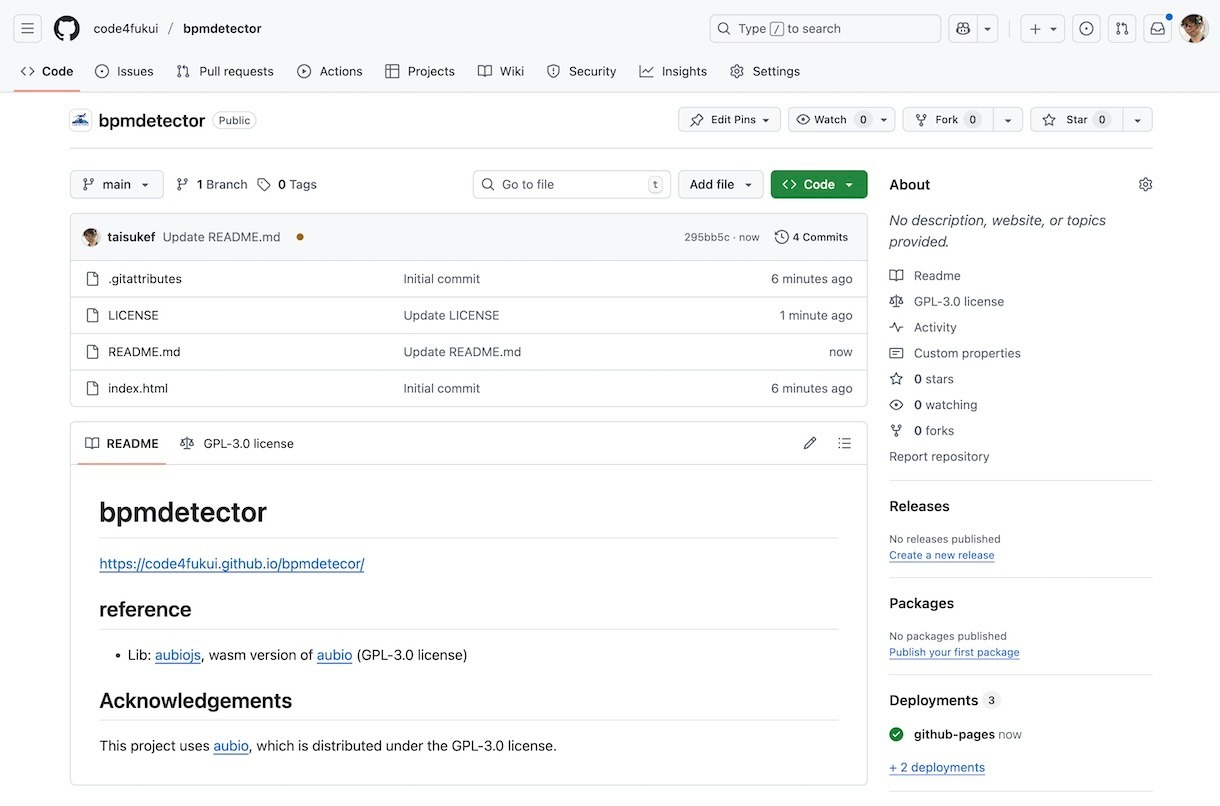Open the Copilot dropdown arrow

click(x=988, y=29)
